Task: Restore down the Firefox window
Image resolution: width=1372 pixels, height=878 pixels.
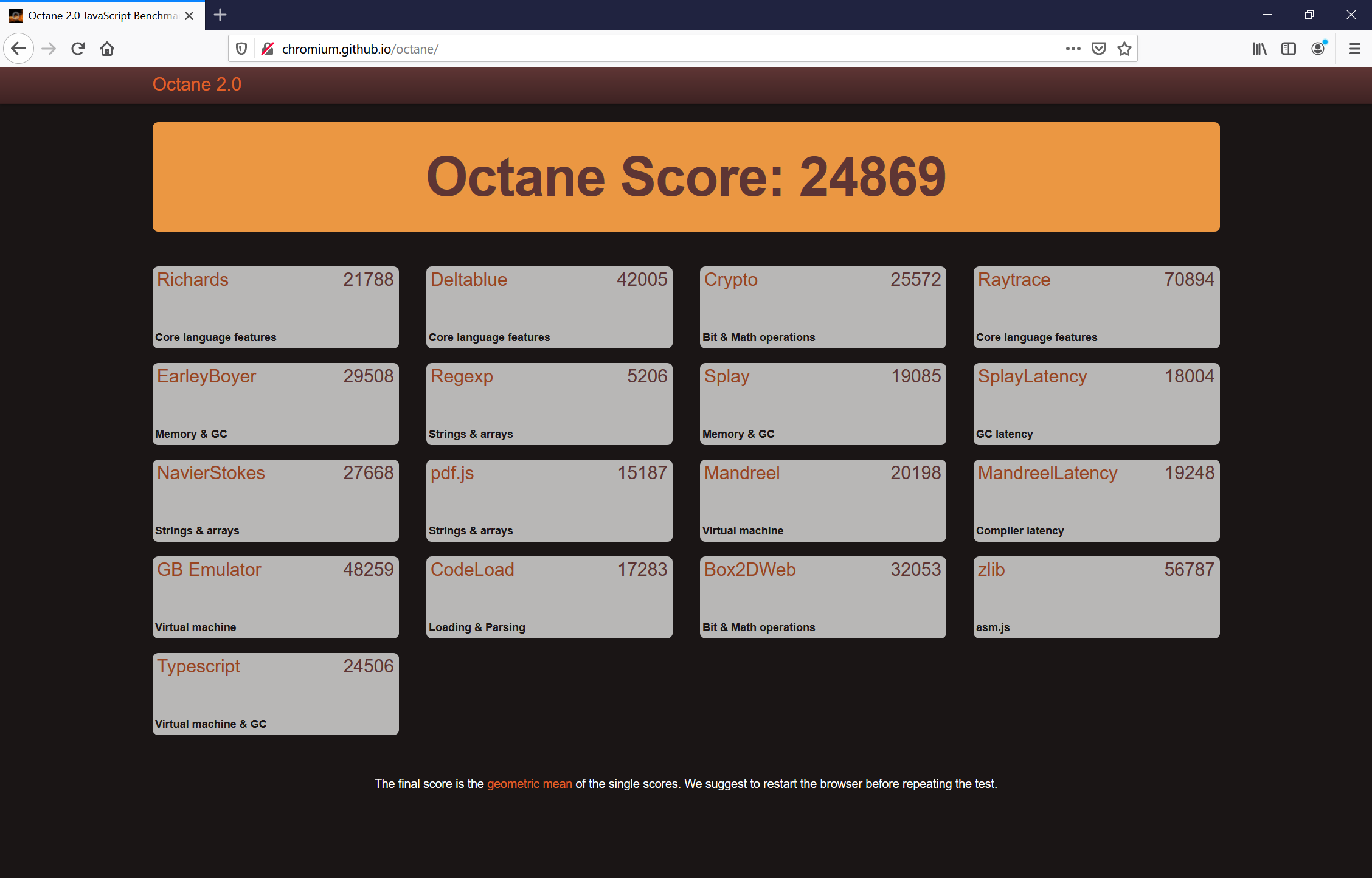Action: click(x=1309, y=15)
